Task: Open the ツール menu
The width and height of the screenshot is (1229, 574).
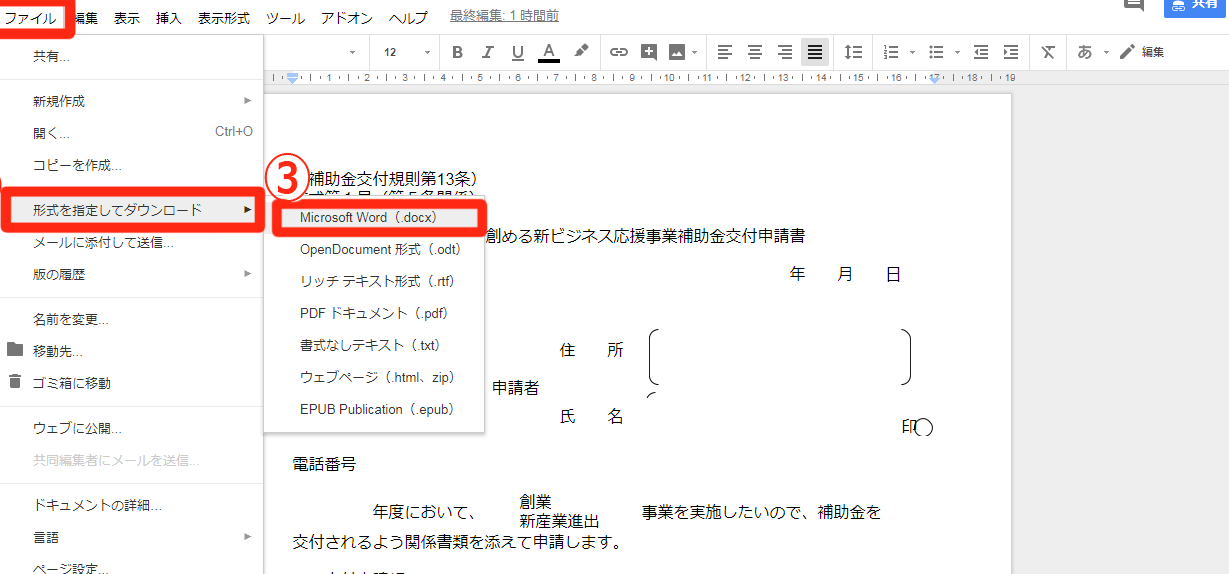Action: [x=286, y=17]
